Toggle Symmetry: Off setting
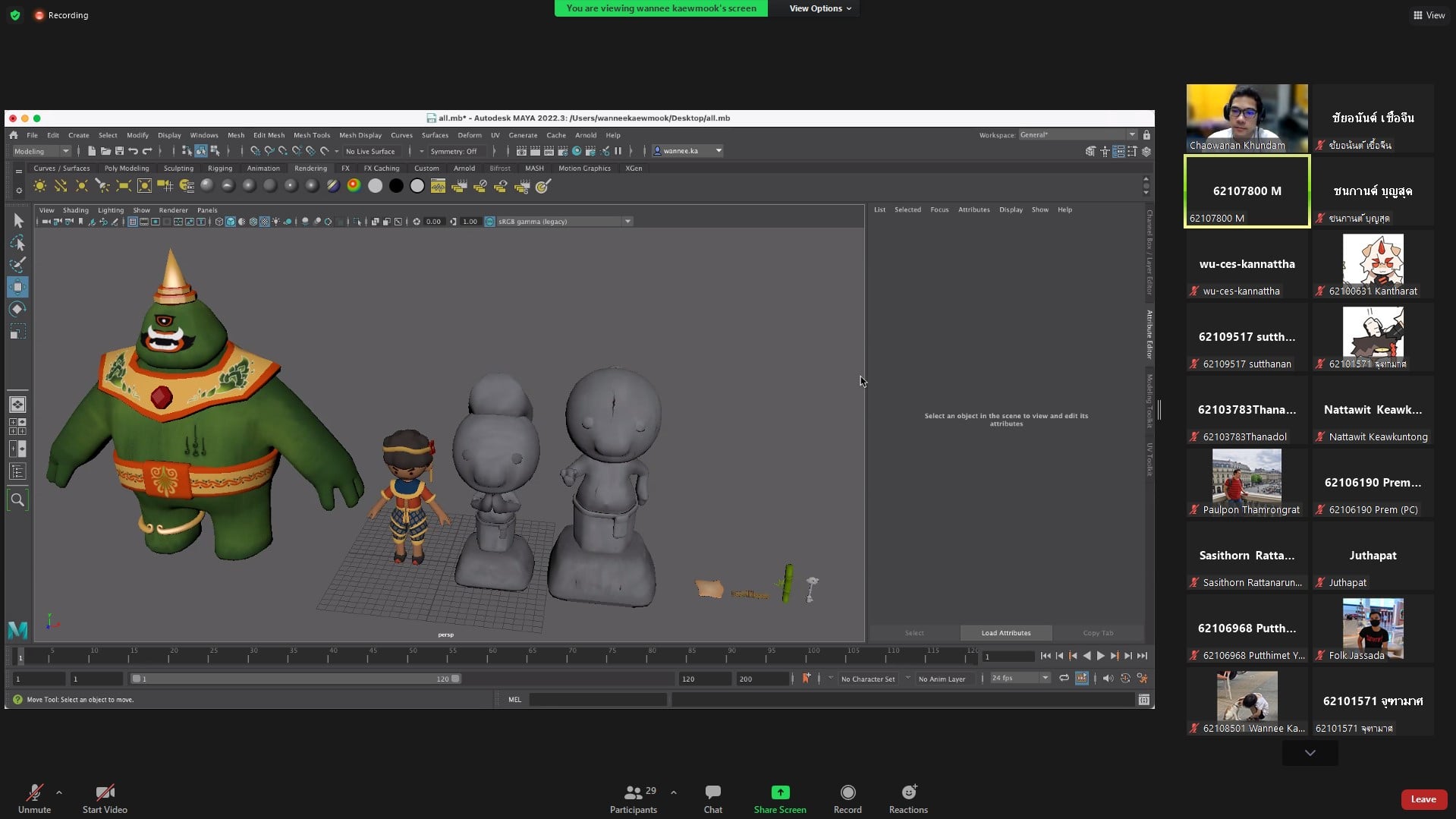Screen dimensions: 1456x819 [454, 151]
